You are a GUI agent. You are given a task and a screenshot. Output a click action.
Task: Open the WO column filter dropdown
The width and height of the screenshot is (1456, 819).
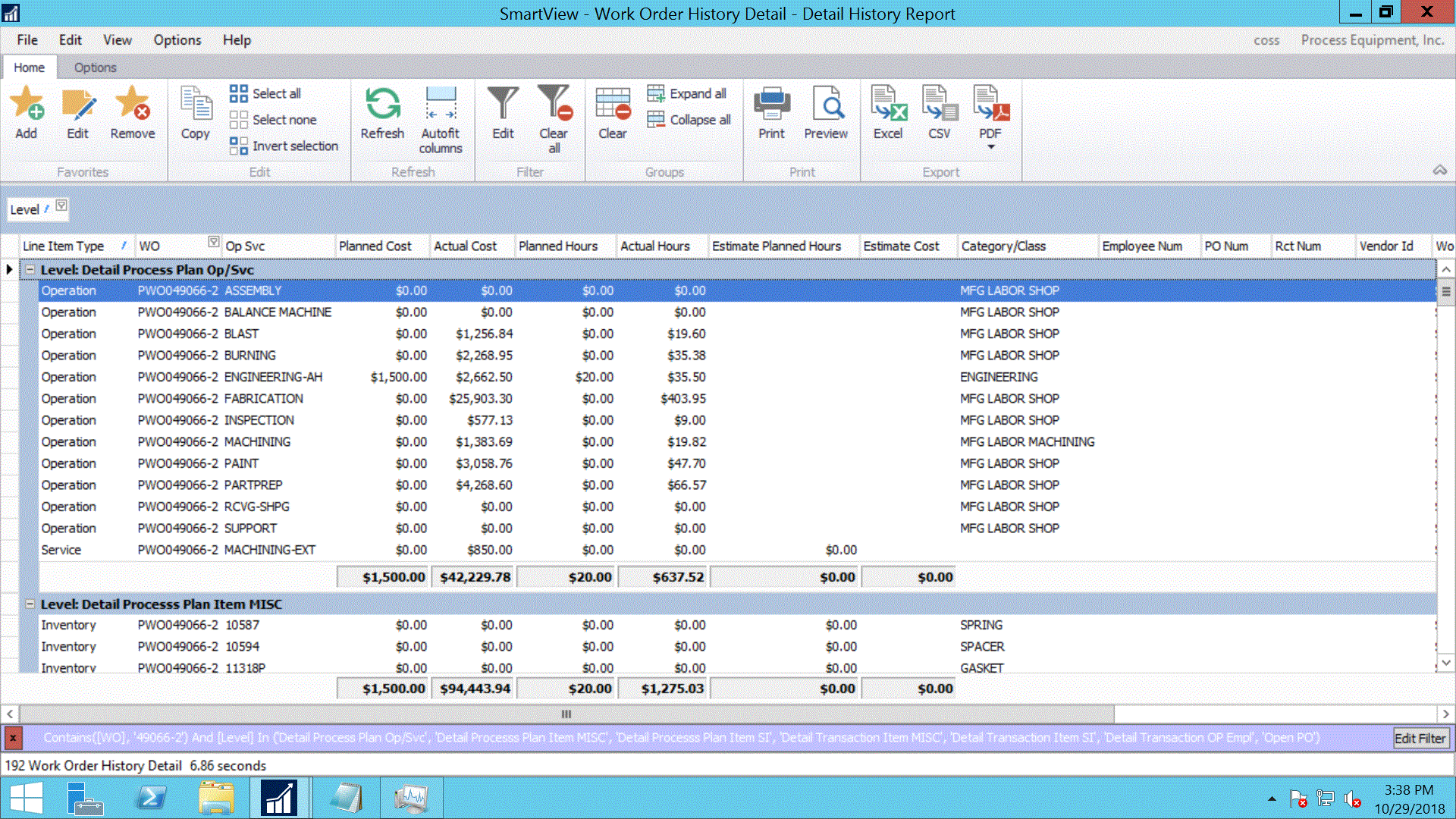tap(214, 243)
